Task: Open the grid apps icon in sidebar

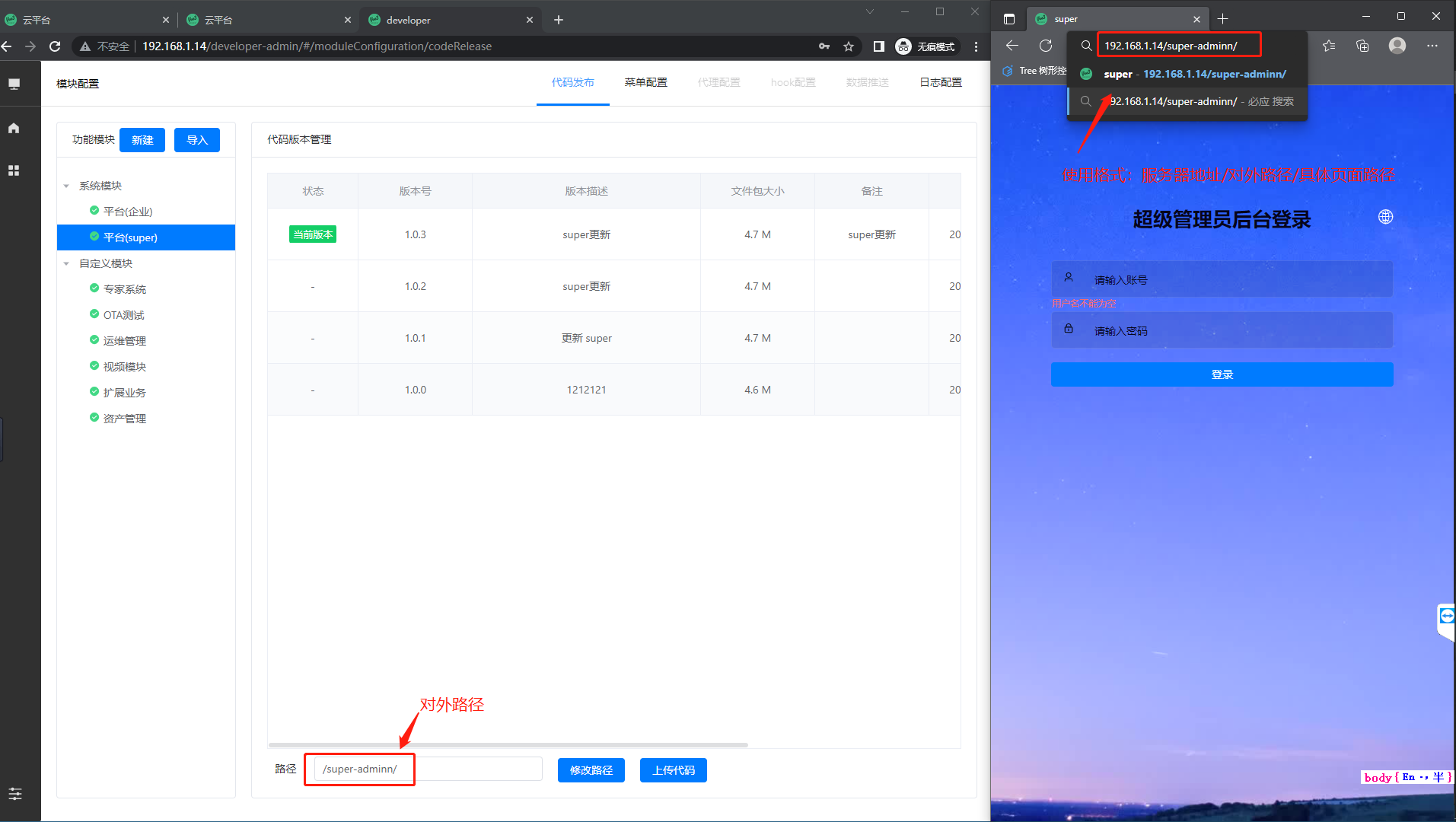Action: click(14, 170)
